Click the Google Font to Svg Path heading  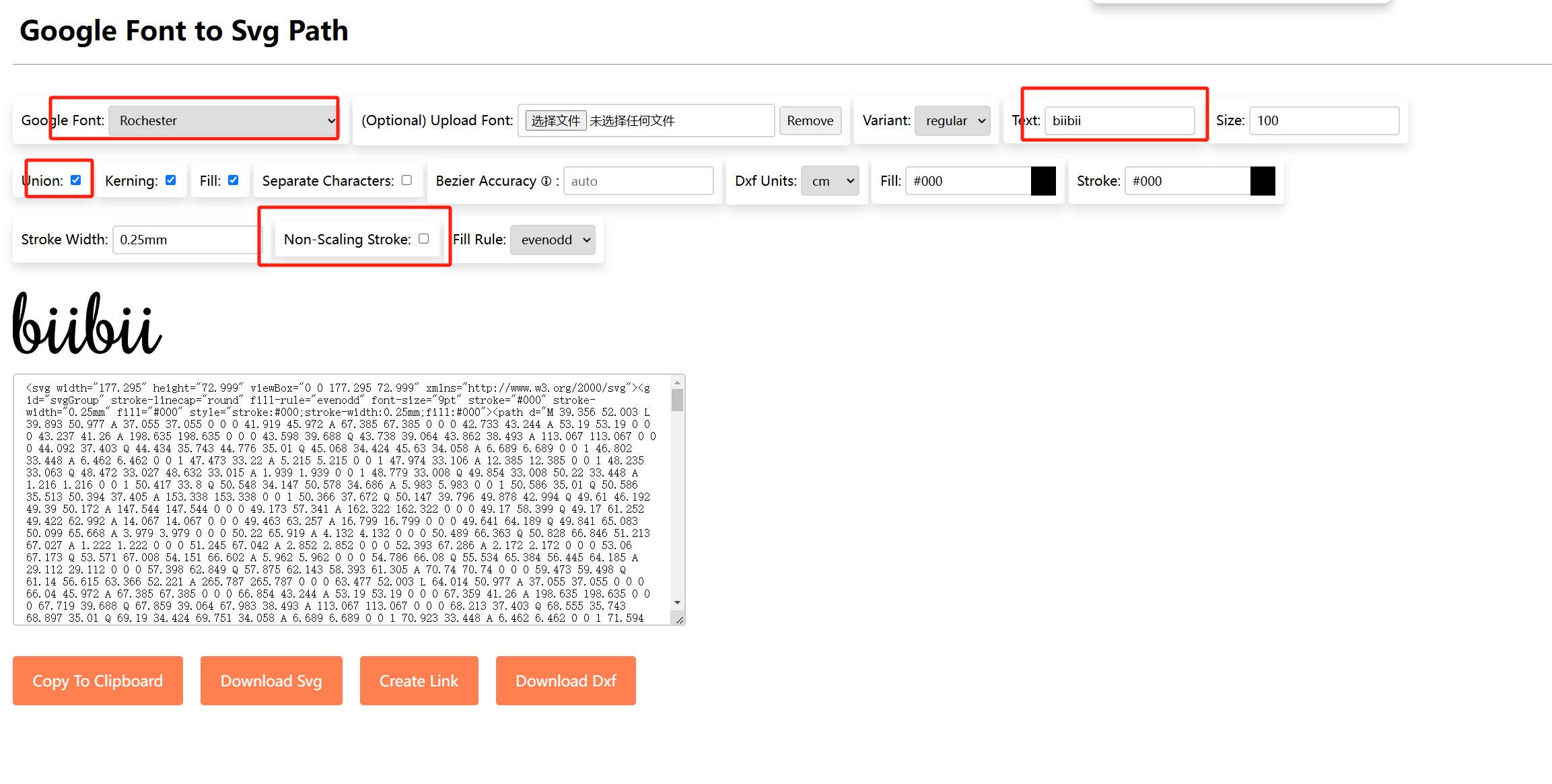pyautogui.click(x=184, y=31)
